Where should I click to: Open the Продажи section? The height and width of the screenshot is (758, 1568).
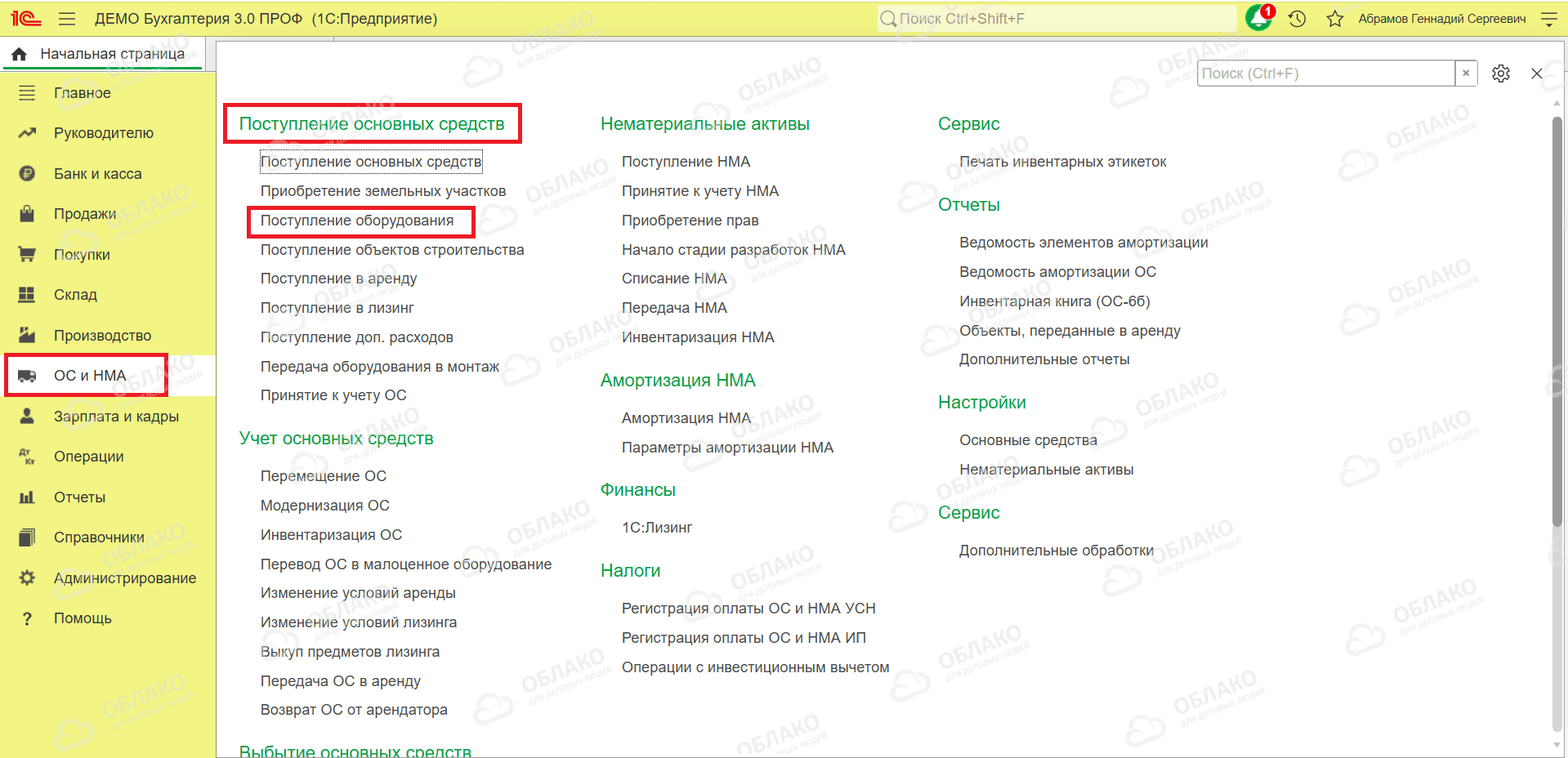pyautogui.click(x=85, y=214)
